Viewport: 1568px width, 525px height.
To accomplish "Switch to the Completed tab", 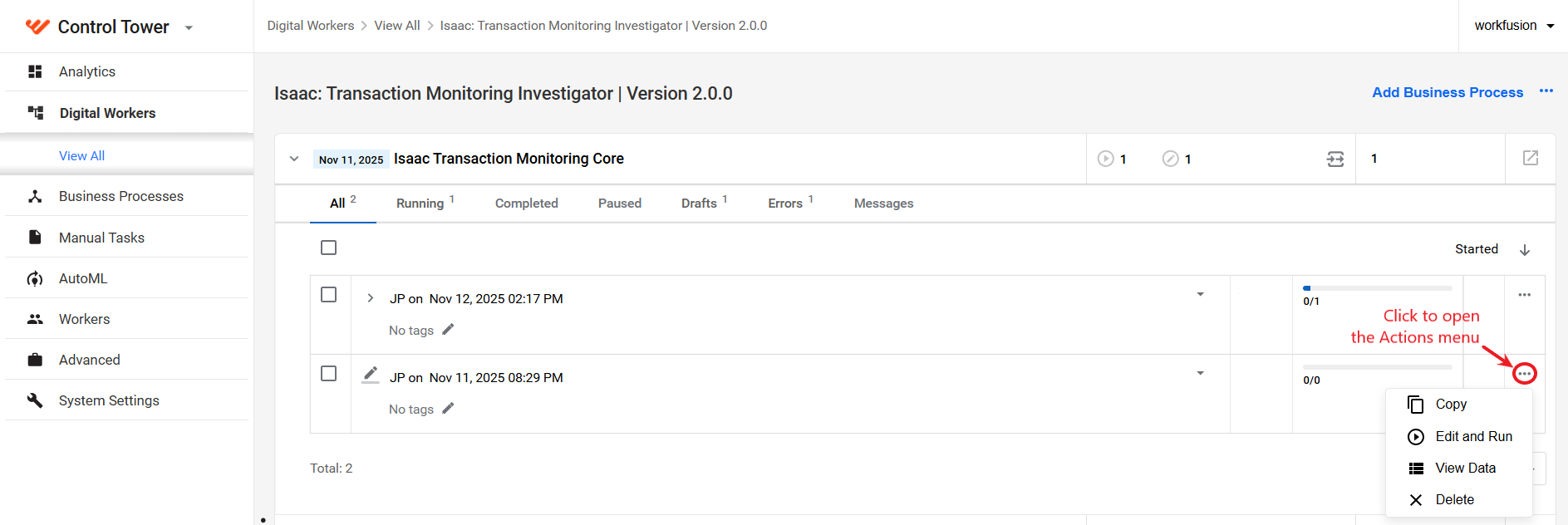I will [527, 203].
